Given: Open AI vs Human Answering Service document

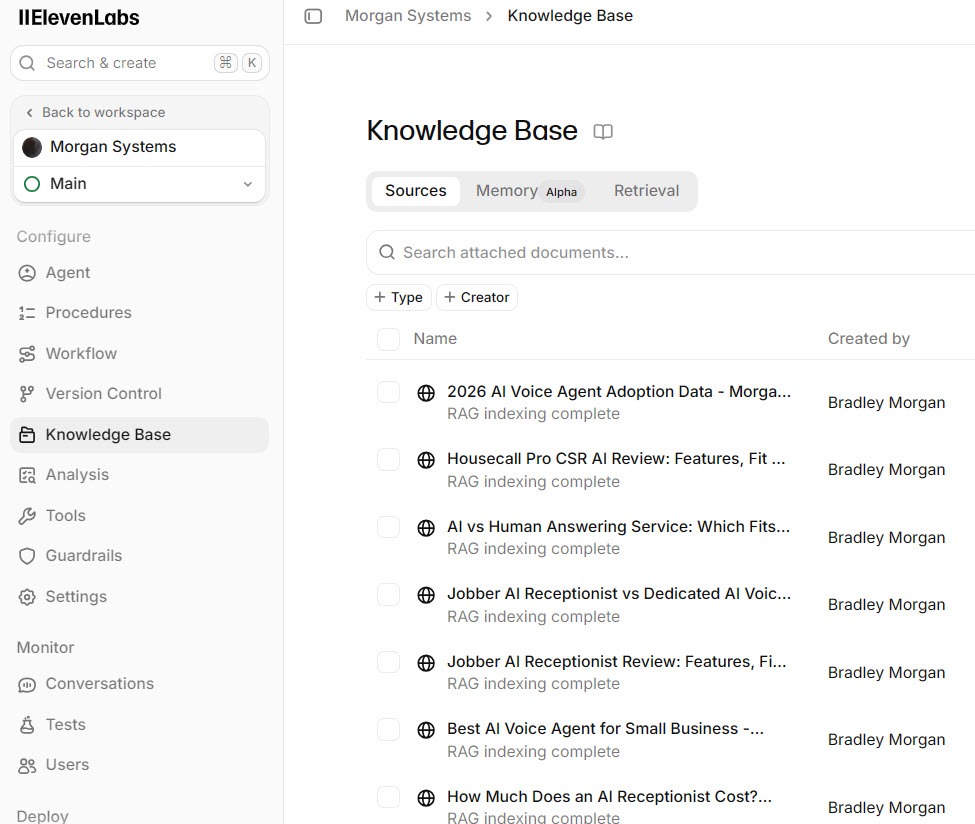Looking at the screenshot, I should tap(618, 527).
